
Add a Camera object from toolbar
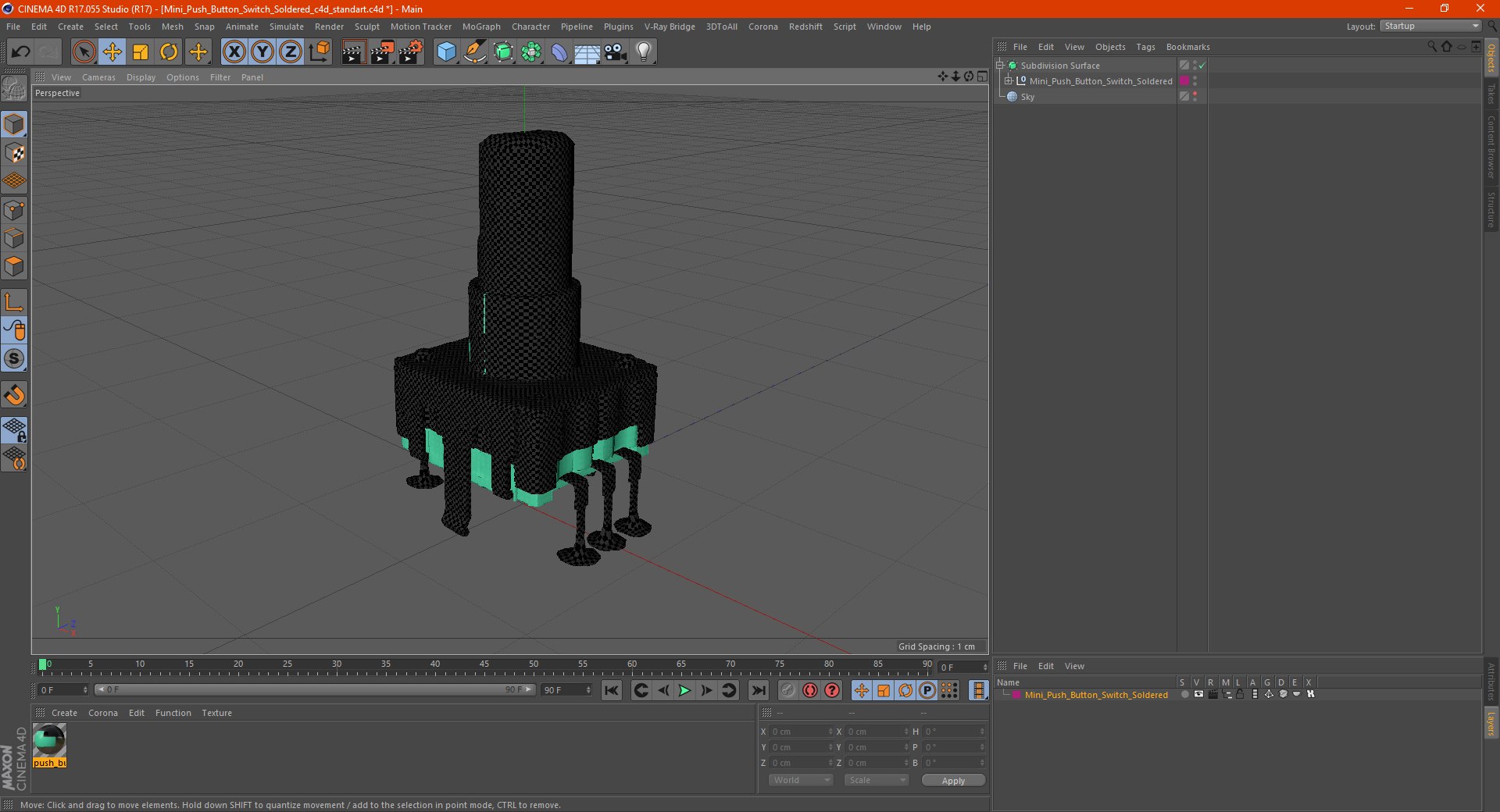tap(616, 52)
